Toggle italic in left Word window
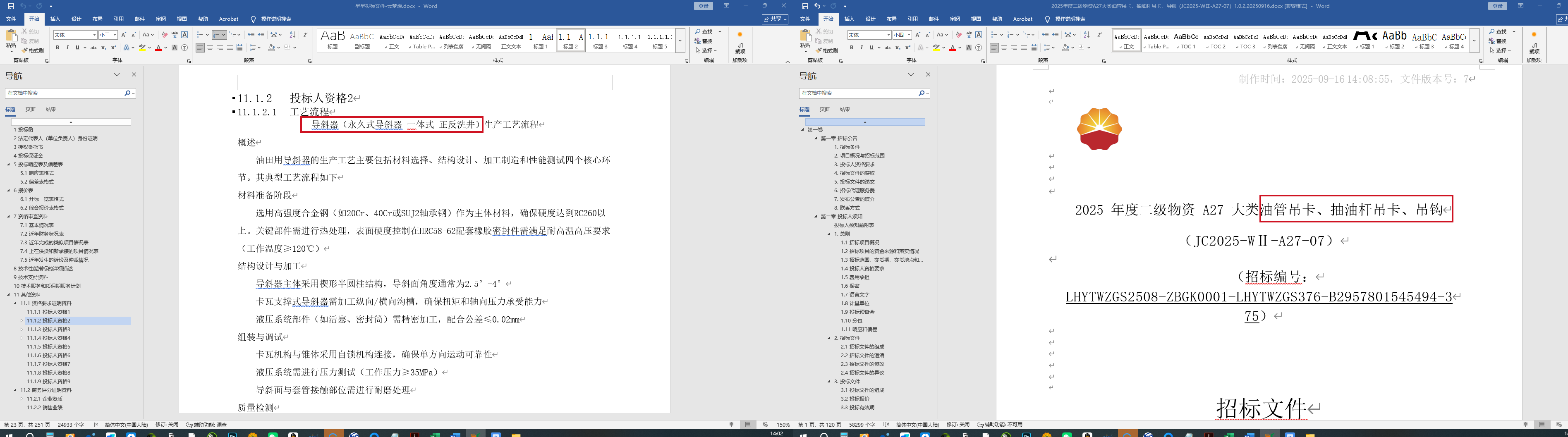The width and height of the screenshot is (1568, 437). point(67,48)
